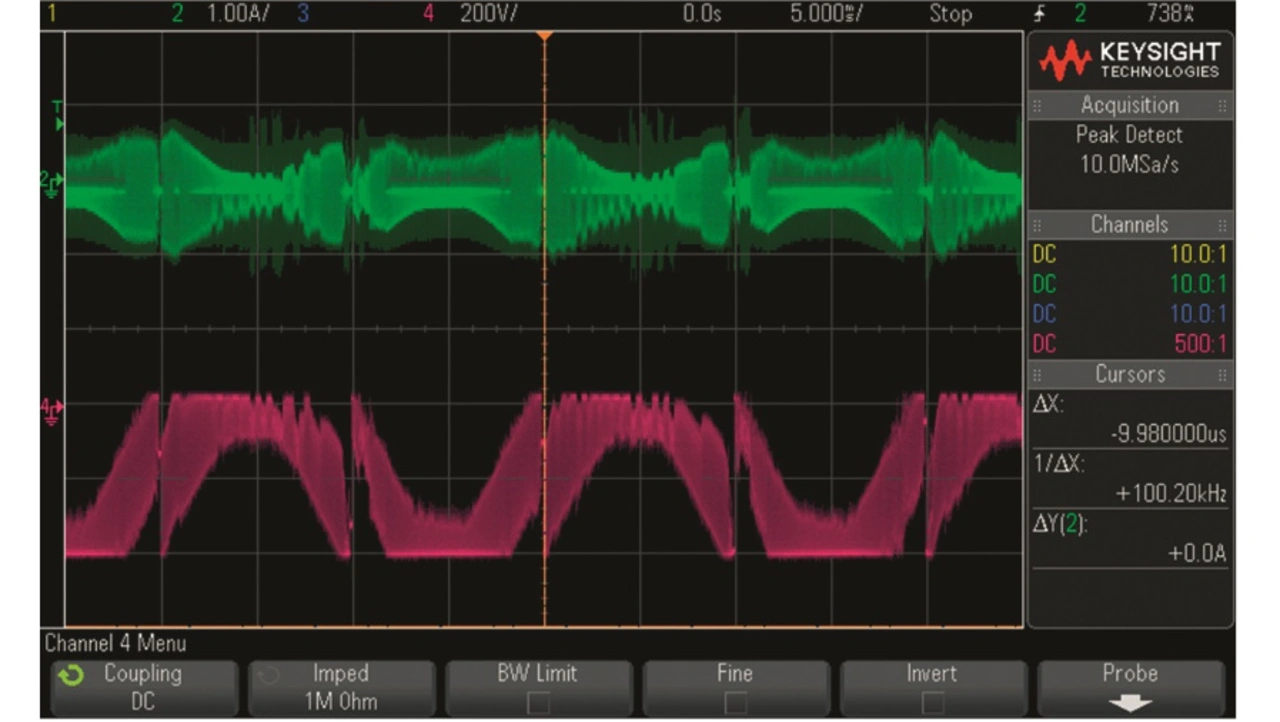Click the pink channel 4 500:1 row
The width and height of the screenshot is (1280, 722).
pos(1130,344)
